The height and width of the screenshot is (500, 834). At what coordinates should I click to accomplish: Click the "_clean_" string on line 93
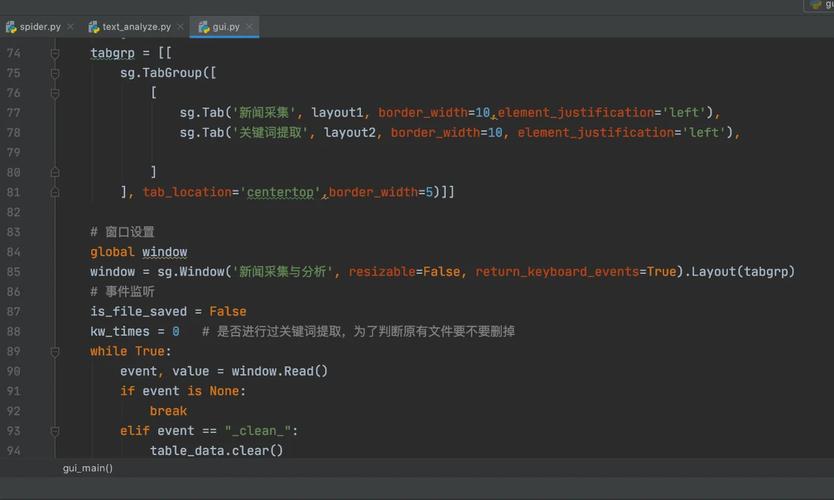(257, 431)
